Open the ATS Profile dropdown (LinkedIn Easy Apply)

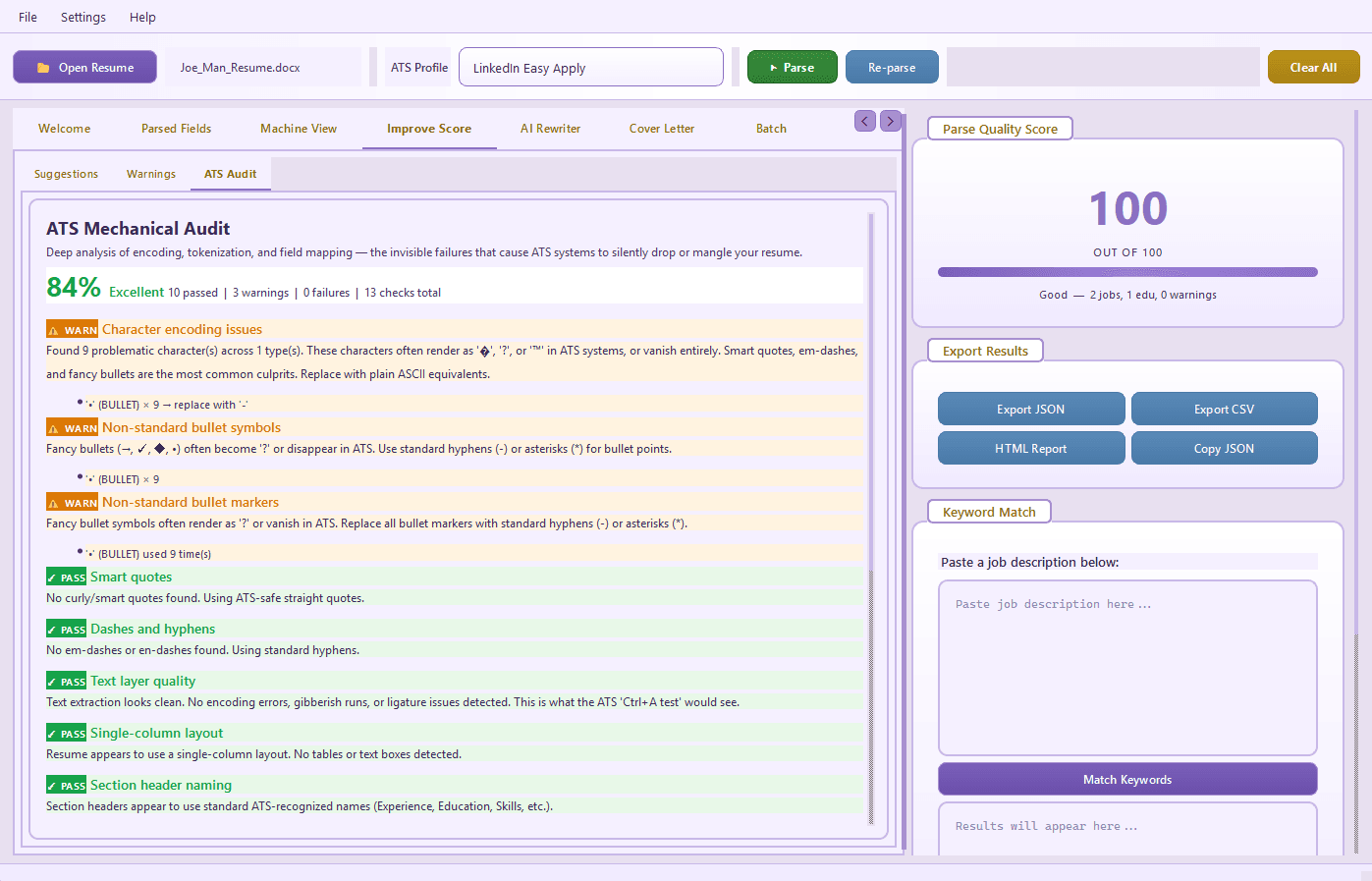coord(591,68)
